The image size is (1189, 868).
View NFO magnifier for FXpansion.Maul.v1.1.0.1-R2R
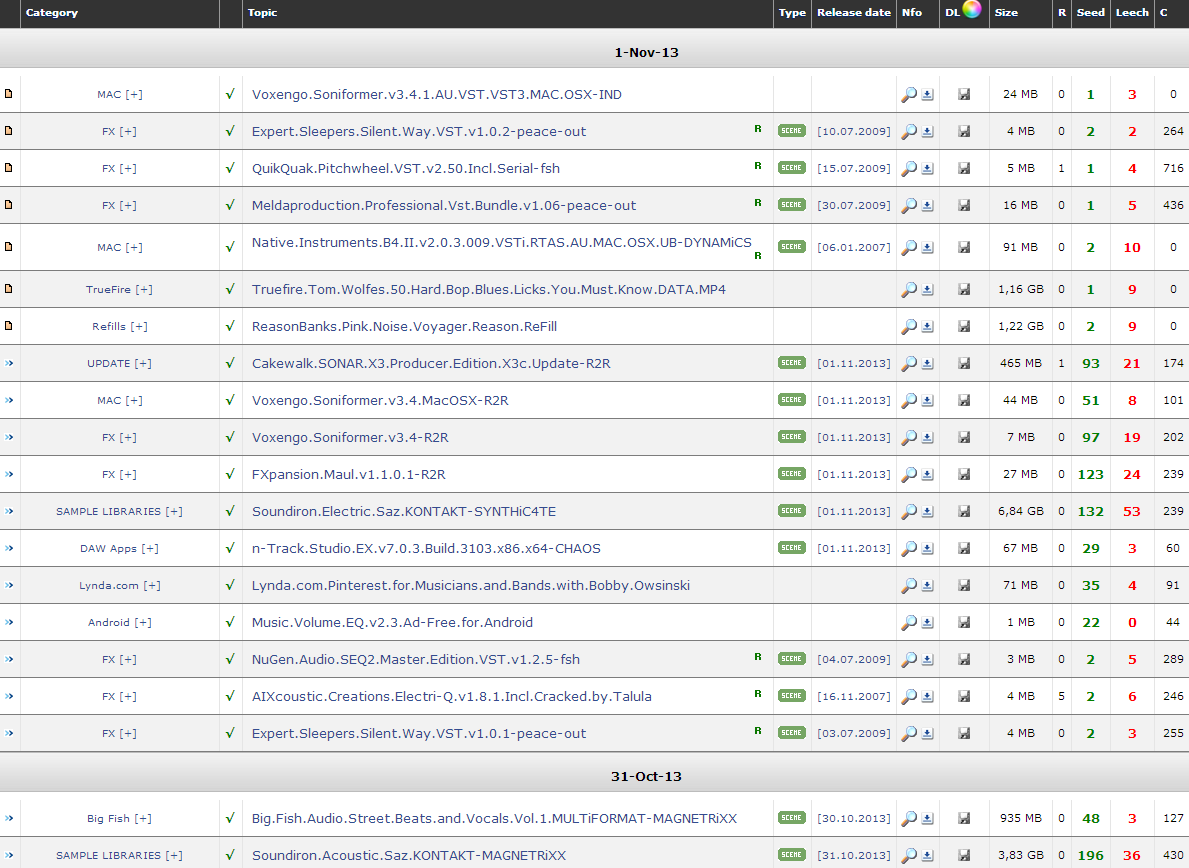(908, 475)
